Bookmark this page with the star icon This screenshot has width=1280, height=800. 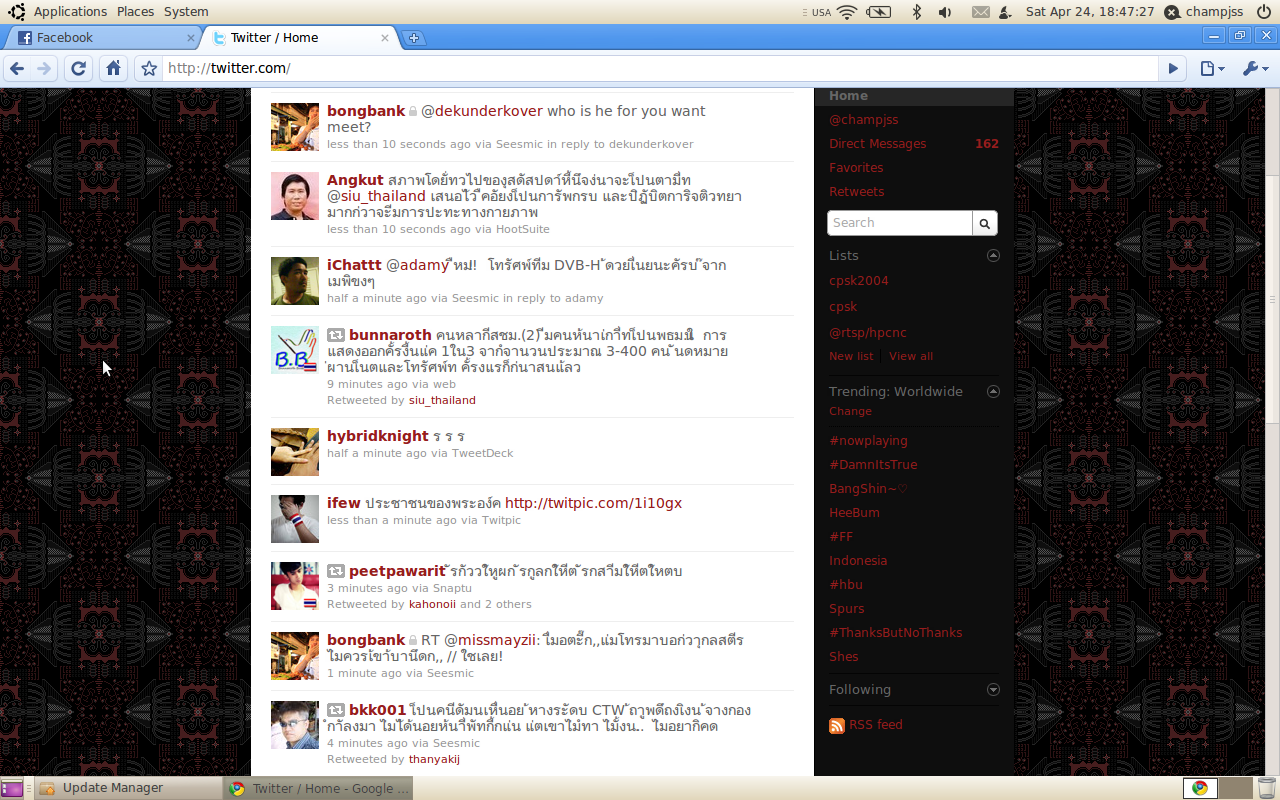click(x=149, y=68)
